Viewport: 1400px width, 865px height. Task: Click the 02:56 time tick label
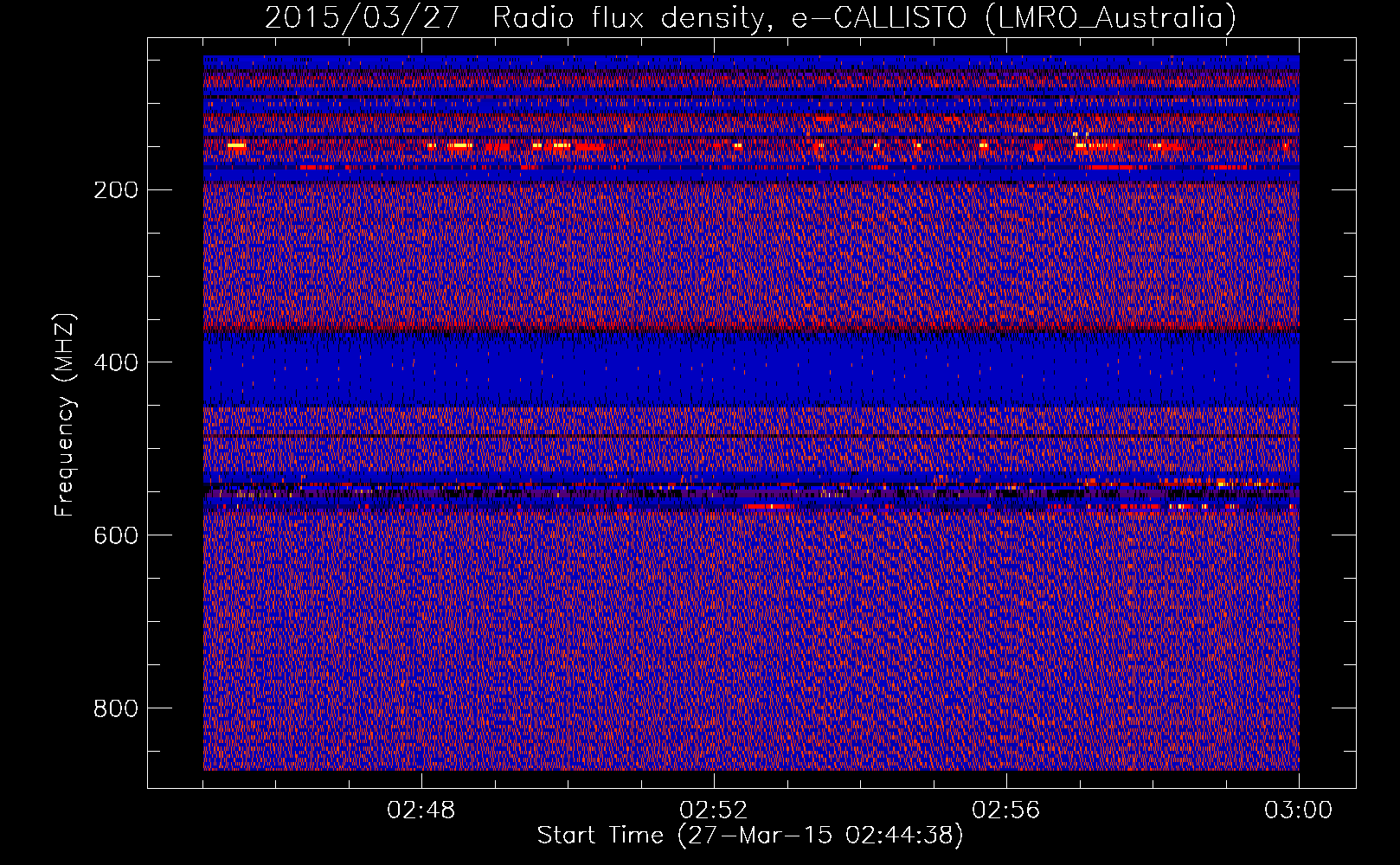point(1006,811)
